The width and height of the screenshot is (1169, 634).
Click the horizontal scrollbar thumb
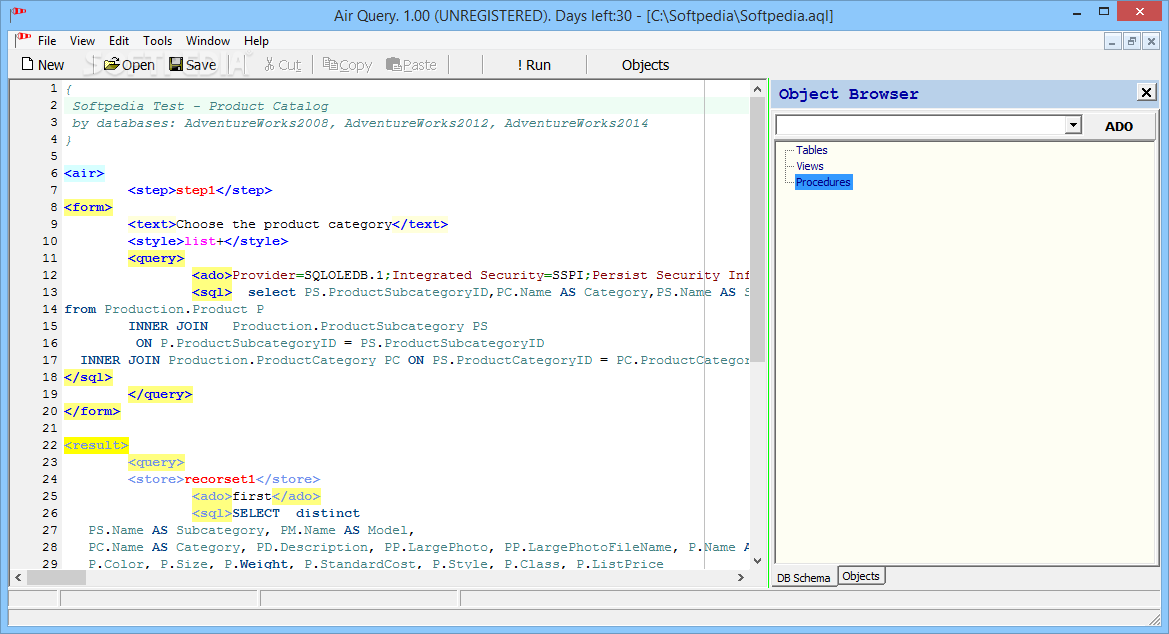coord(57,577)
